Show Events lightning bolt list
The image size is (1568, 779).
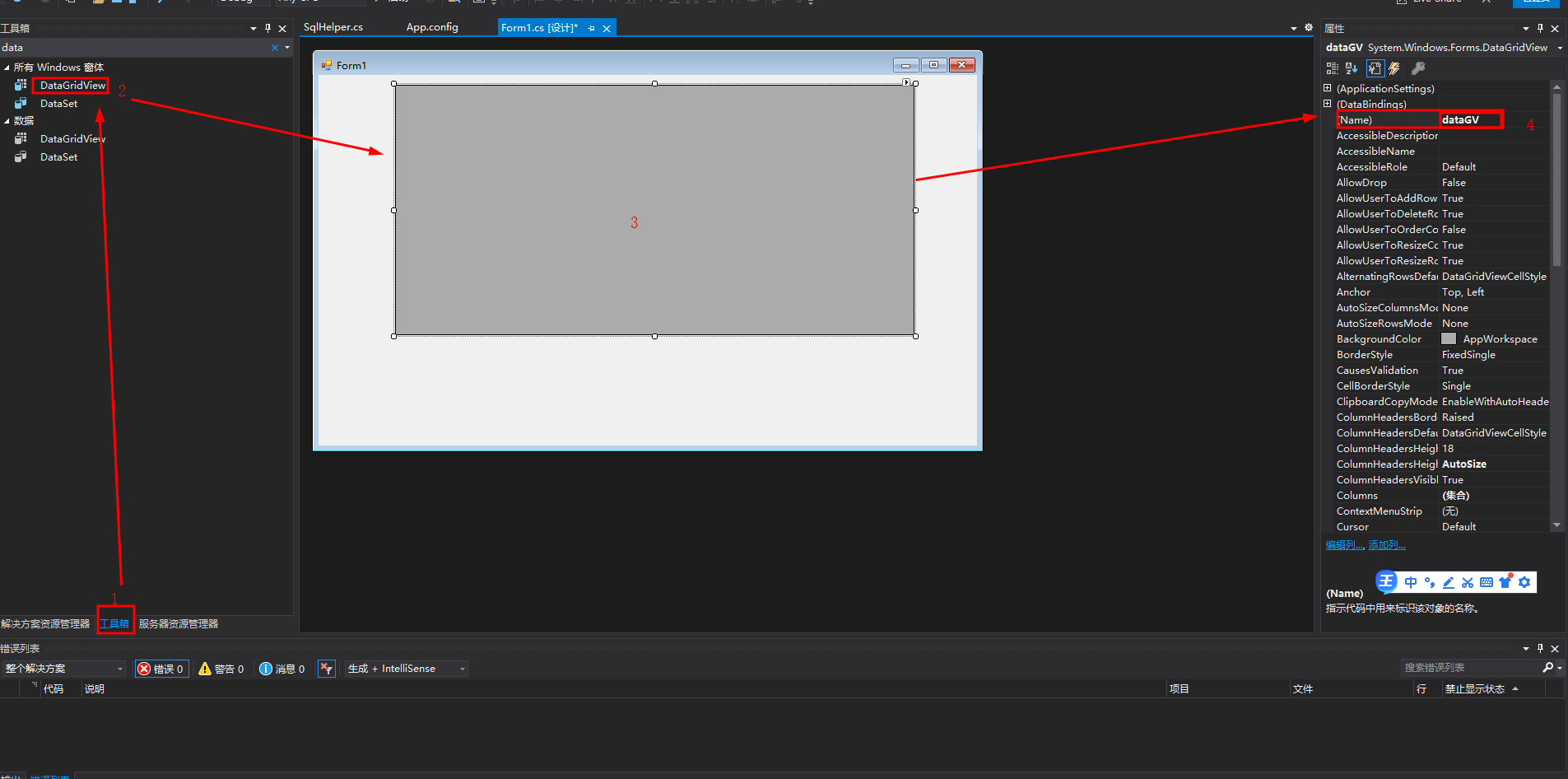[1394, 68]
